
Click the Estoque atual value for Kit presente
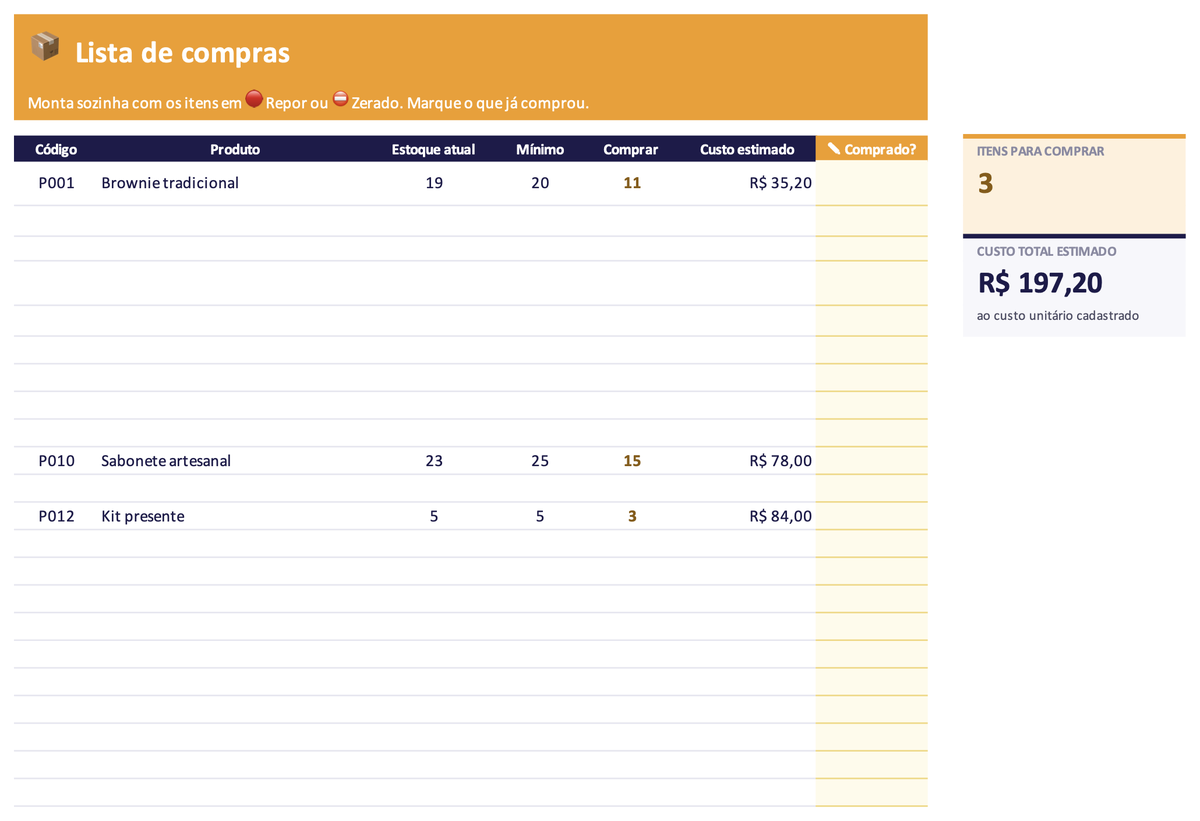tap(434, 516)
